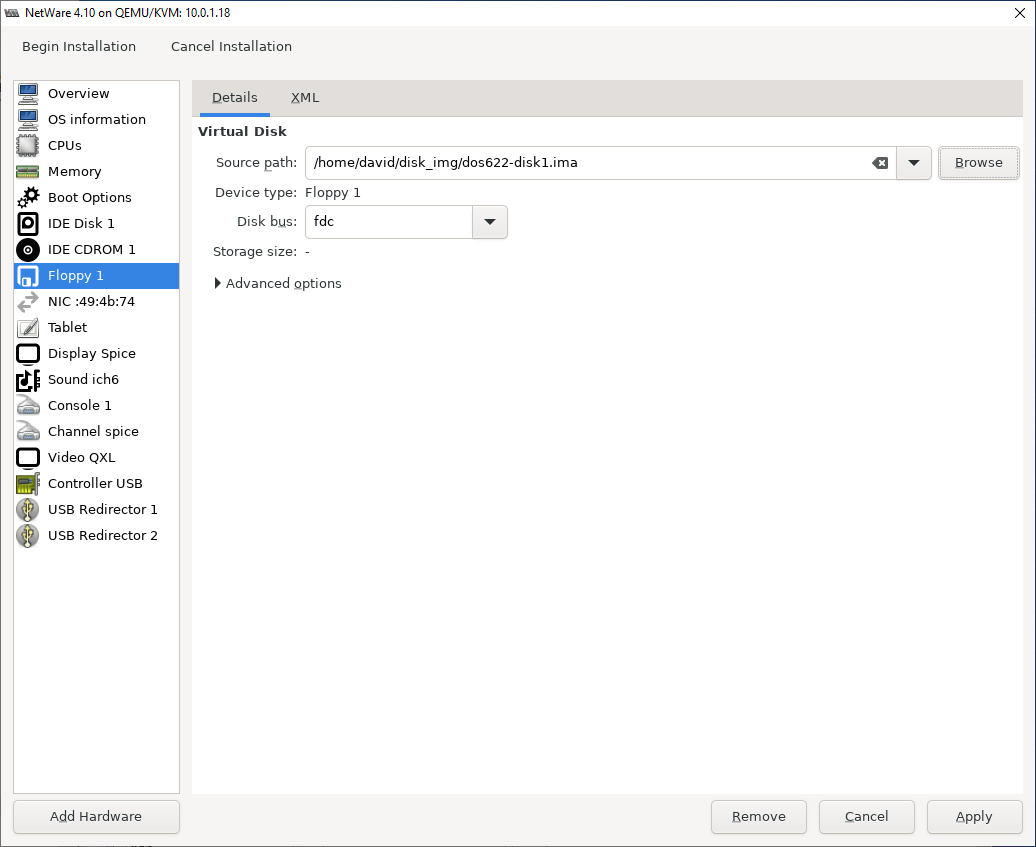Open the Source path dropdown arrow

(x=914, y=163)
